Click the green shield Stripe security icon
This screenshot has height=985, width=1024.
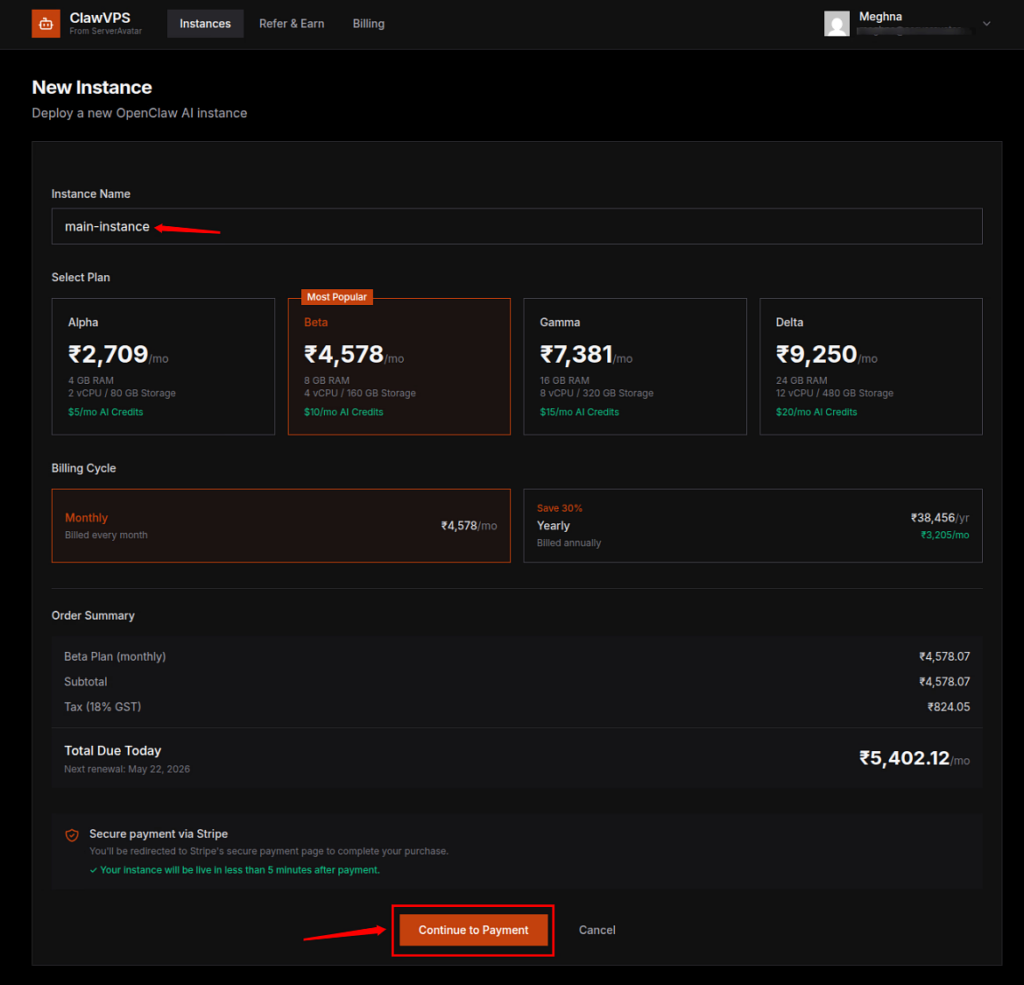71,834
